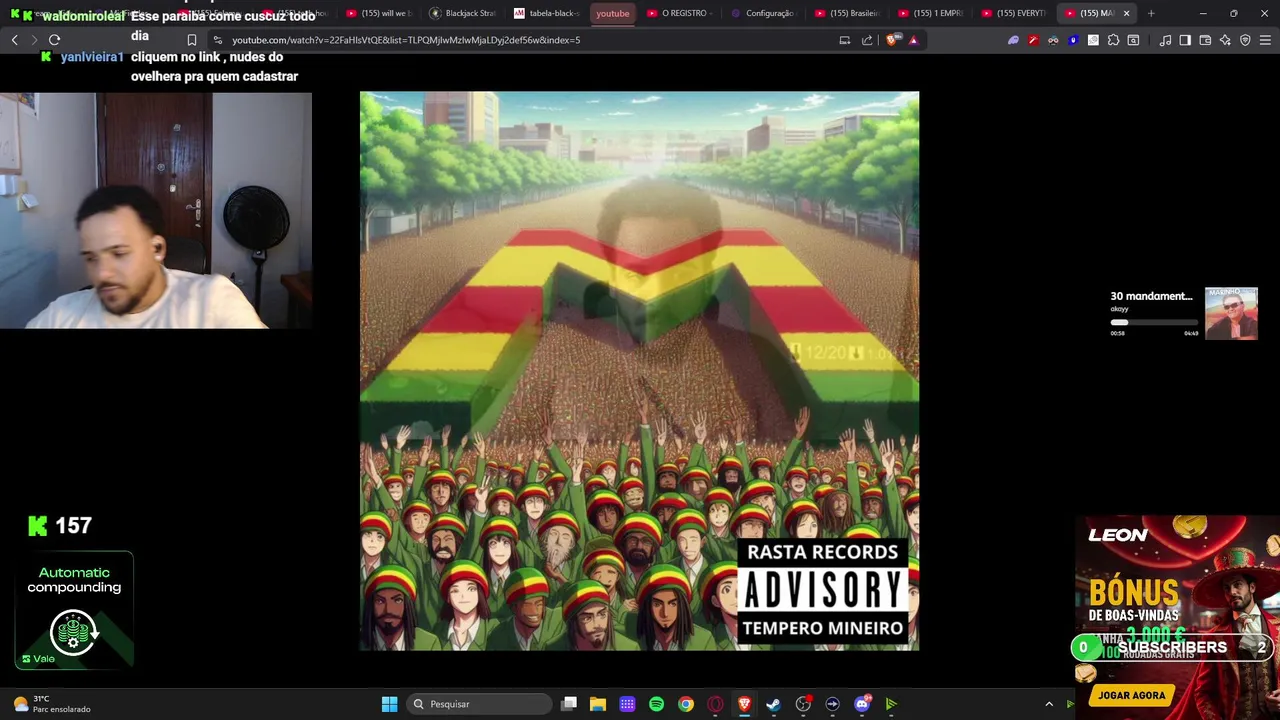Bookmark this page in the address bar
Screen dimensions: 1280x720
click(192, 40)
